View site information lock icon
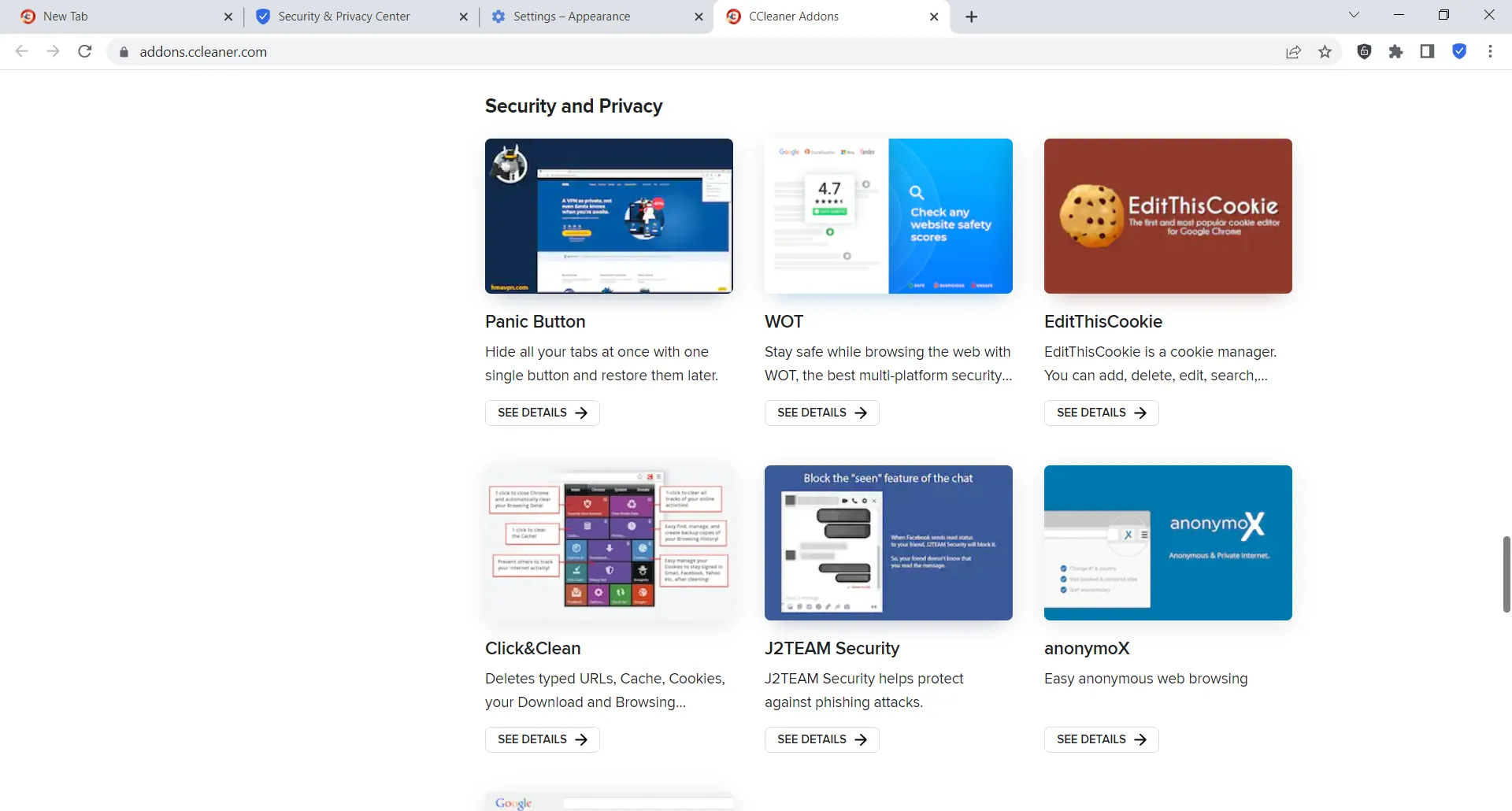Image resolution: width=1512 pixels, height=811 pixels. click(124, 52)
